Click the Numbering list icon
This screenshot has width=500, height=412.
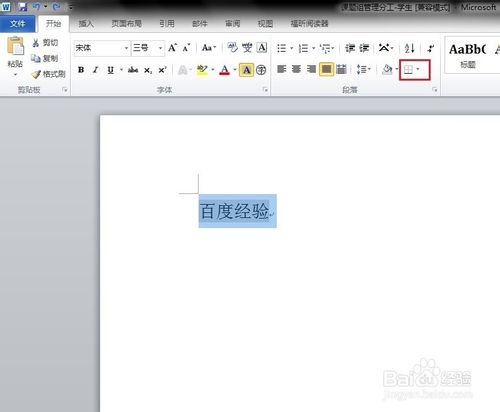(303, 48)
